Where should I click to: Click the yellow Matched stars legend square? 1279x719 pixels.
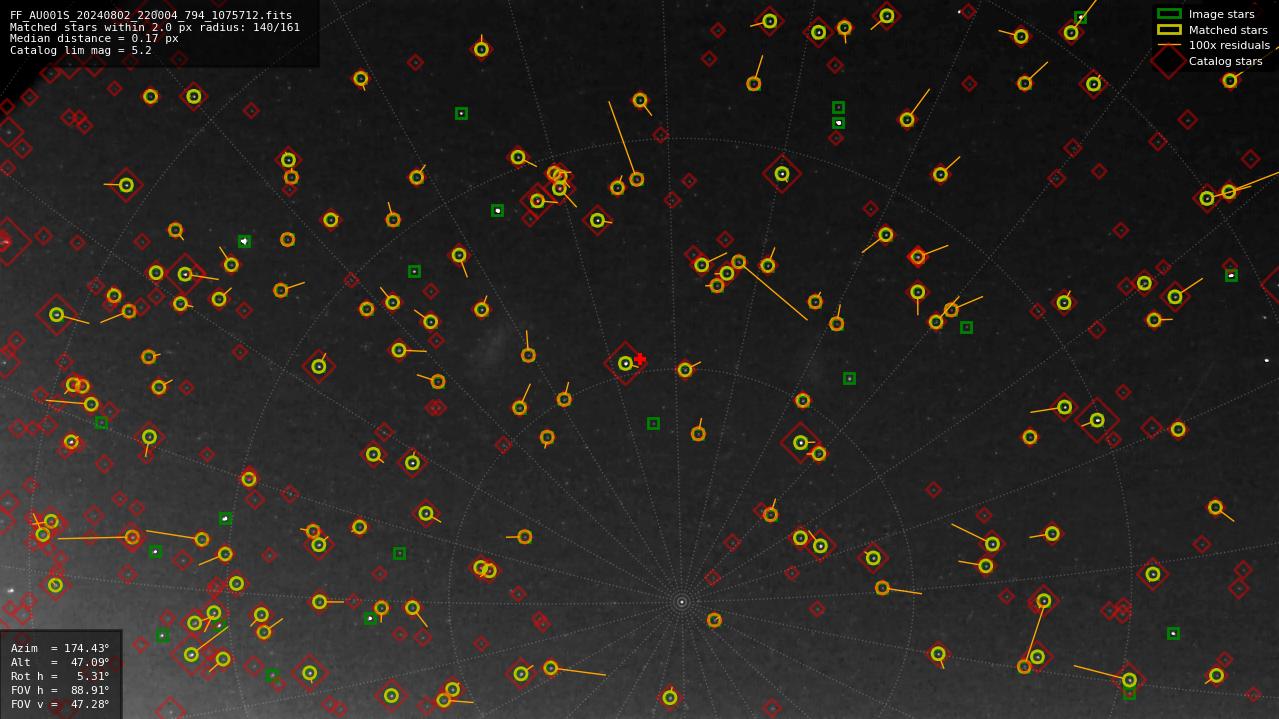coord(1169,30)
